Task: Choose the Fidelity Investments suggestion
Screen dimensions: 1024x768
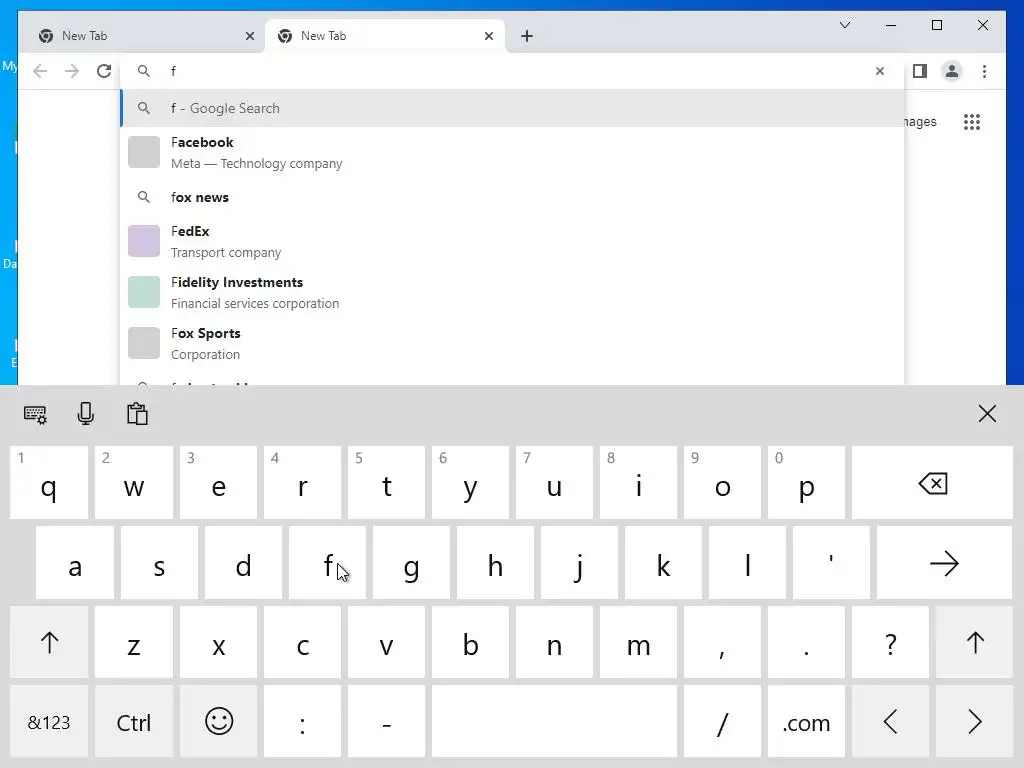Action: click(513, 292)
